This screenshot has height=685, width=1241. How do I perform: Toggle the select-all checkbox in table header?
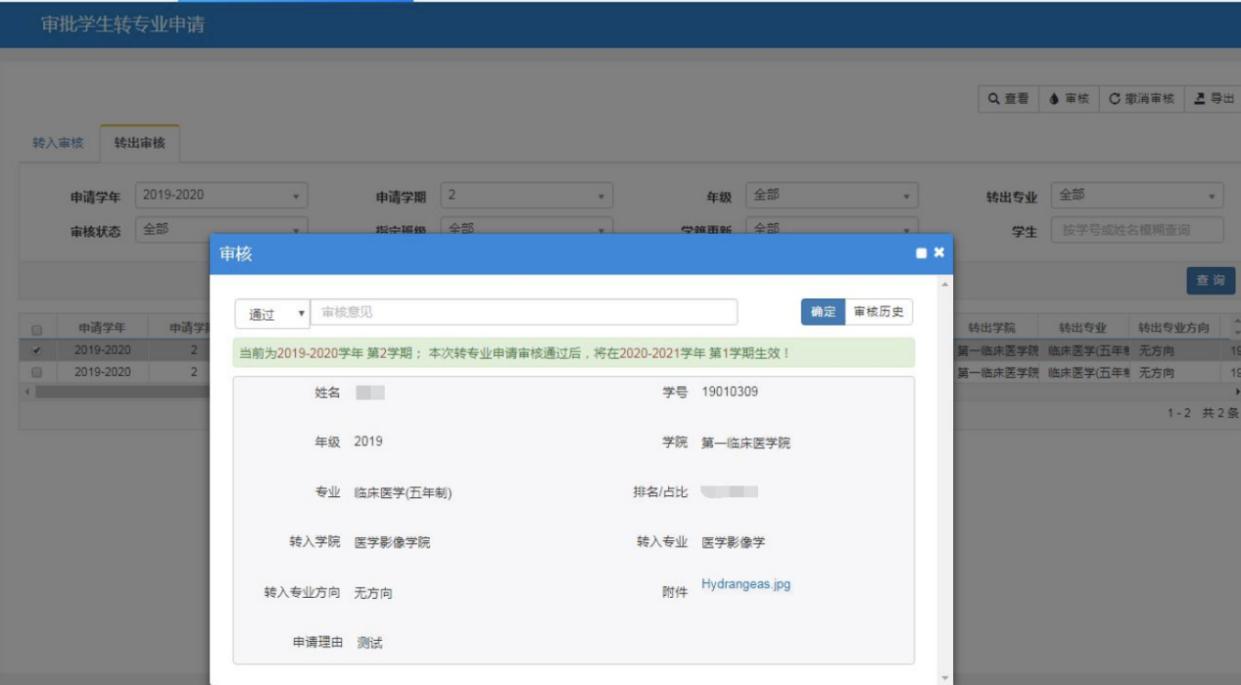37,329
